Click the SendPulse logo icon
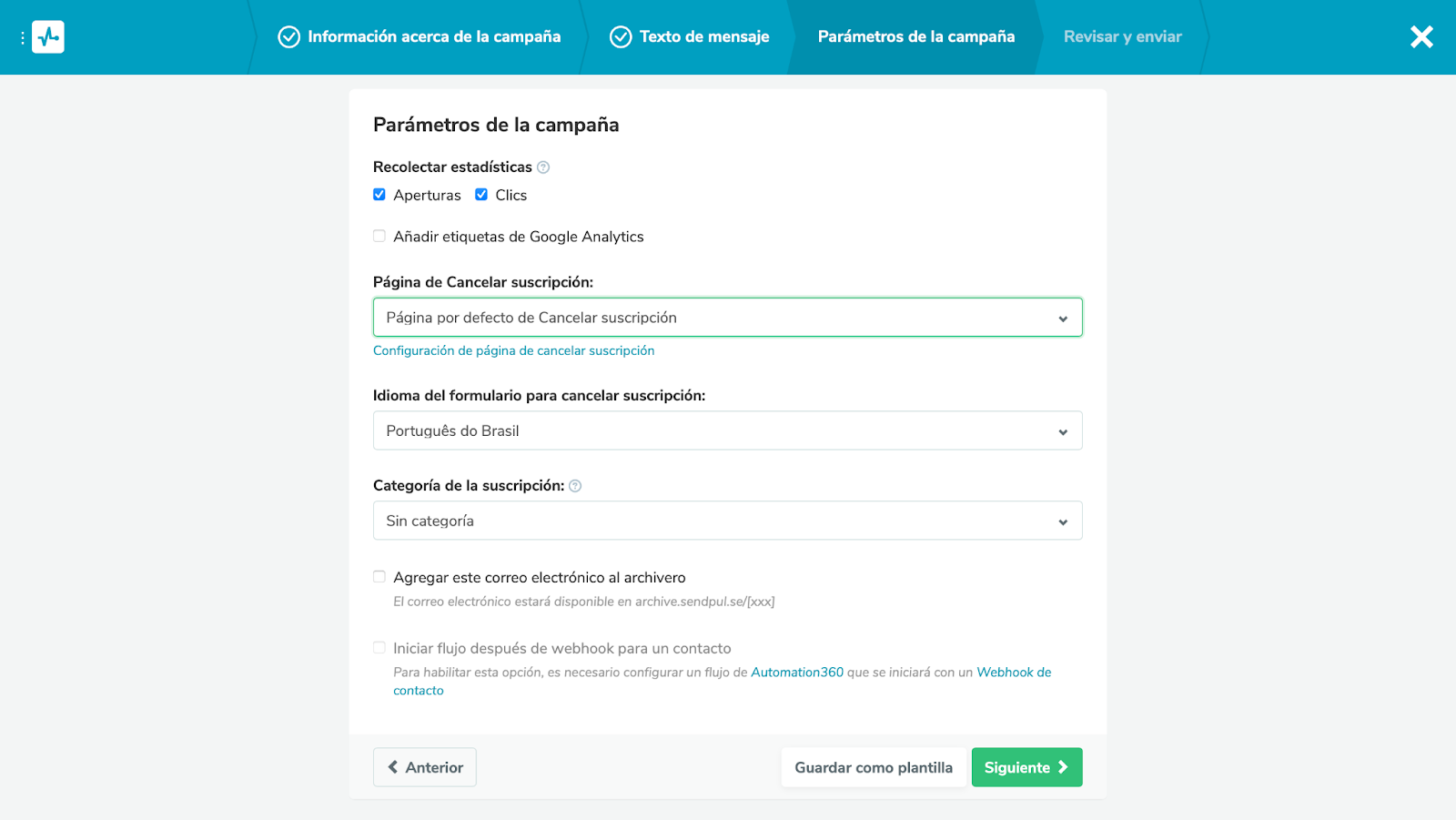 [x=48, y=37]
